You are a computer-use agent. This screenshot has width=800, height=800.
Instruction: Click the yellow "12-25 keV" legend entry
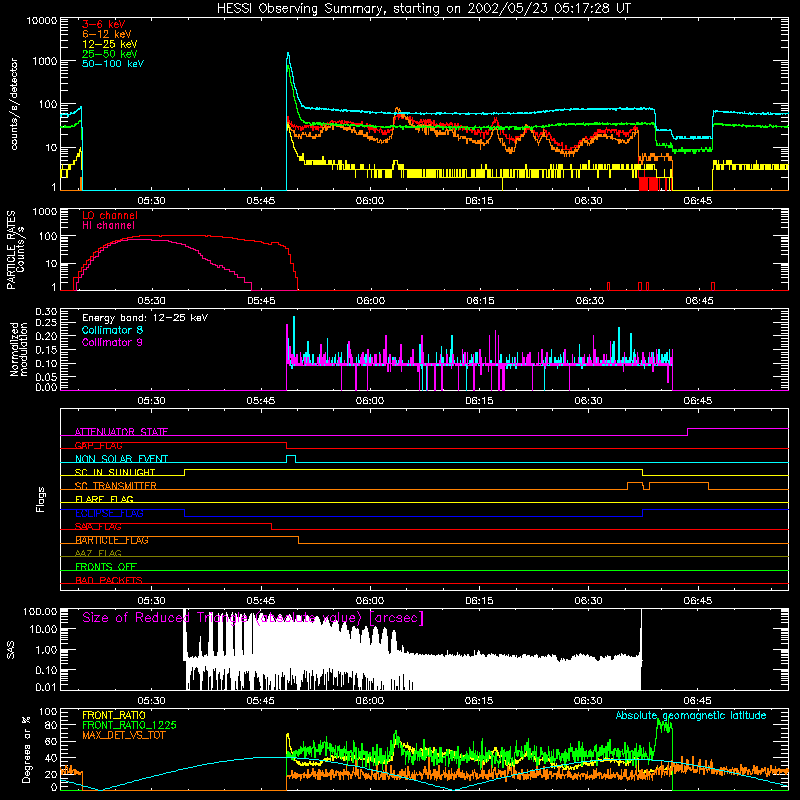point(110,44)
